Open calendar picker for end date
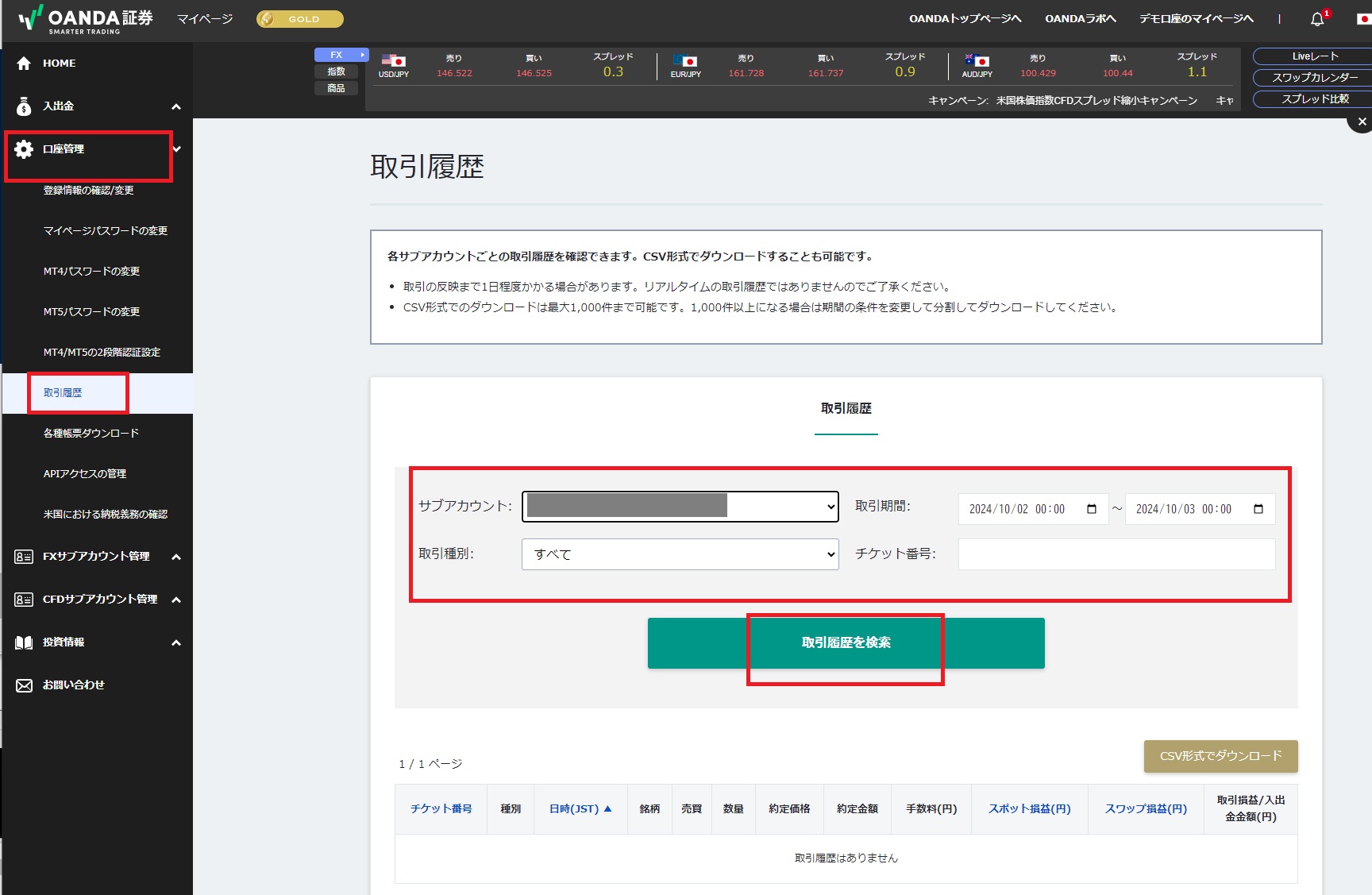Viewport: 1372px width, 895px height. coord(1258,509)
